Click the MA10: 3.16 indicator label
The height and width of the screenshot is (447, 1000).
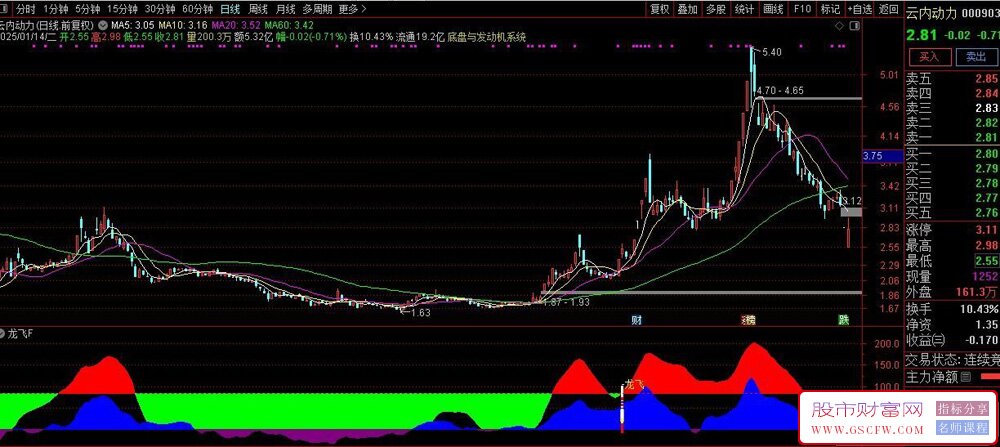[183, 25]
